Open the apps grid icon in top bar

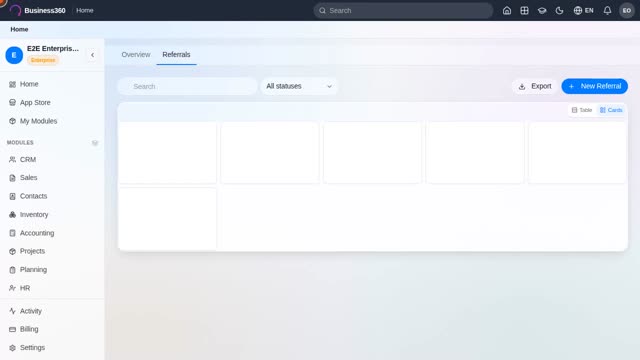(524, 11)
